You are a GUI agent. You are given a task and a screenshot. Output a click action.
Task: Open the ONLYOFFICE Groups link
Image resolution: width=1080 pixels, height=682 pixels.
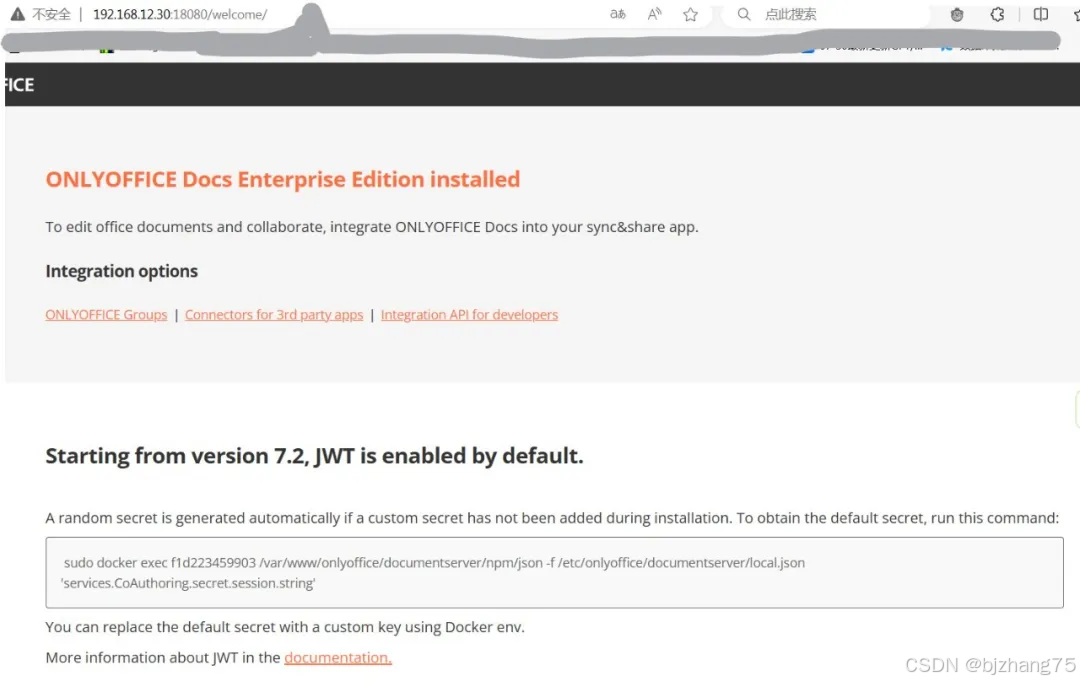(x=106, y=315)
